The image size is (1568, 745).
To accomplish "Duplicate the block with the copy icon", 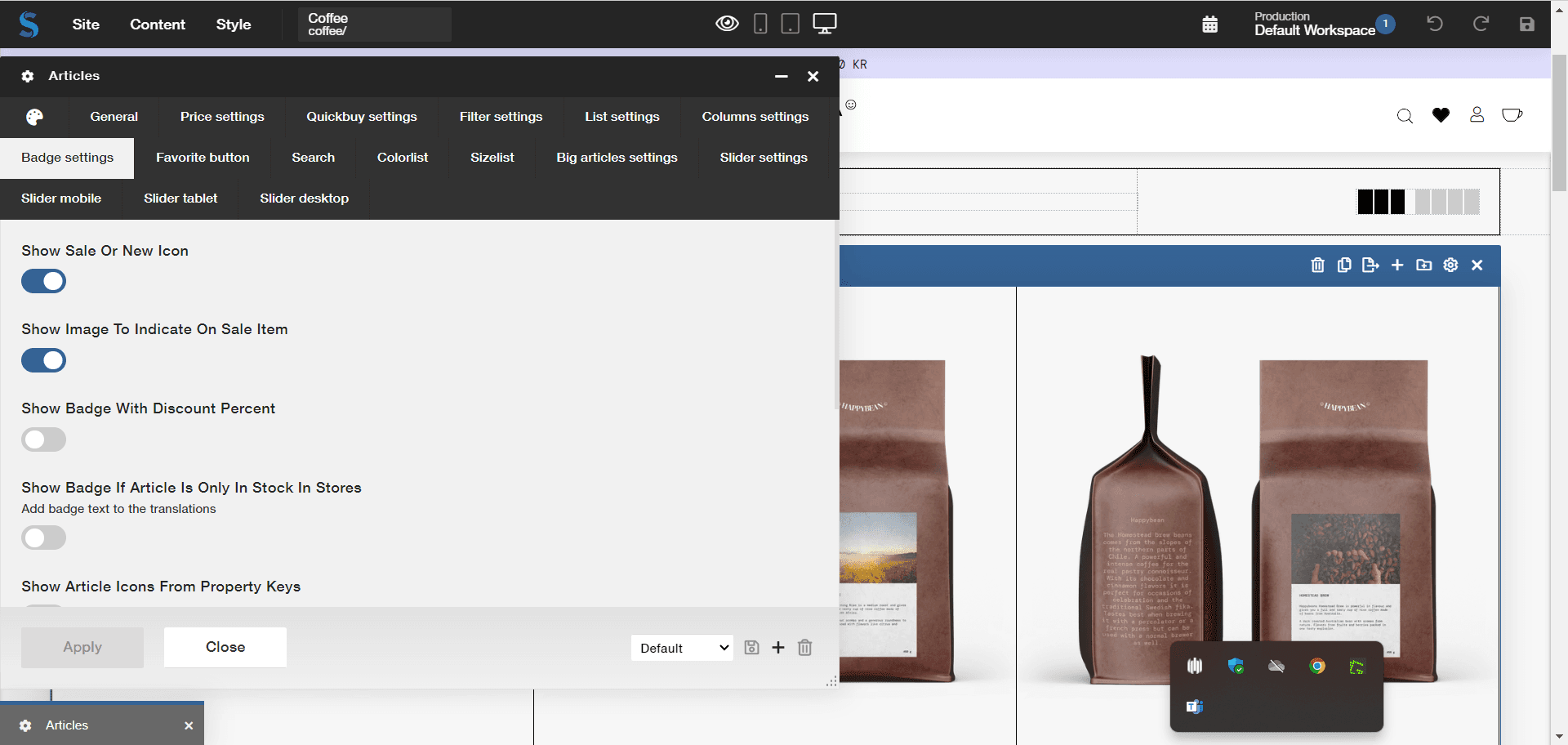I will tap(1344, 265).
